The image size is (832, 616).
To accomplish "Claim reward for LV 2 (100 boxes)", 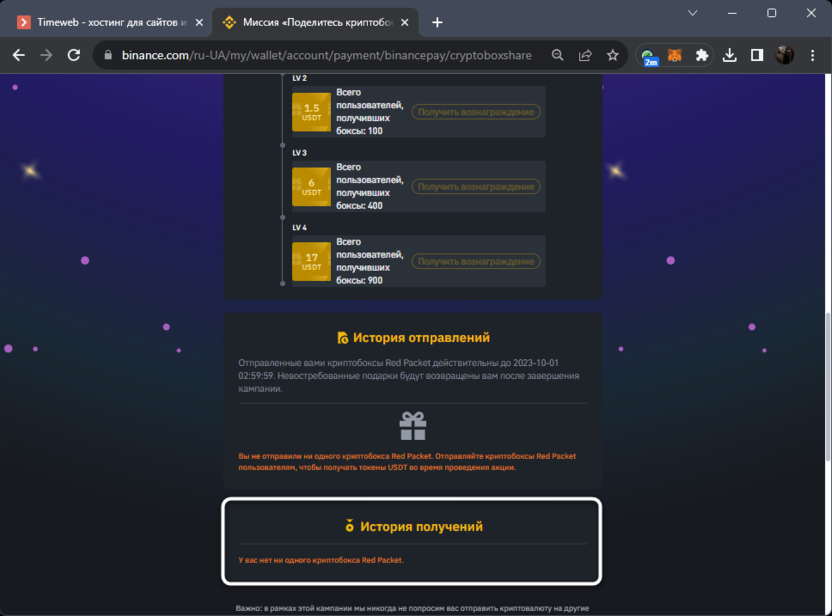I will point(476,112).
